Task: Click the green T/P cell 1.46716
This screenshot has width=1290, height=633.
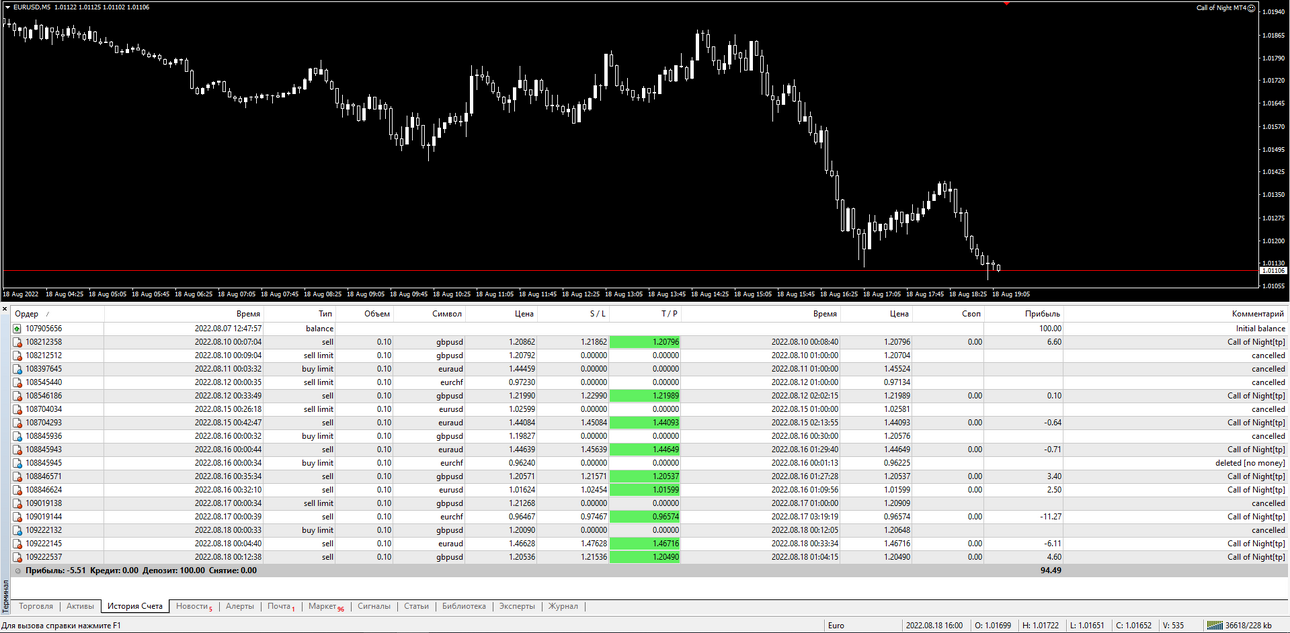Action: [646, 544]
